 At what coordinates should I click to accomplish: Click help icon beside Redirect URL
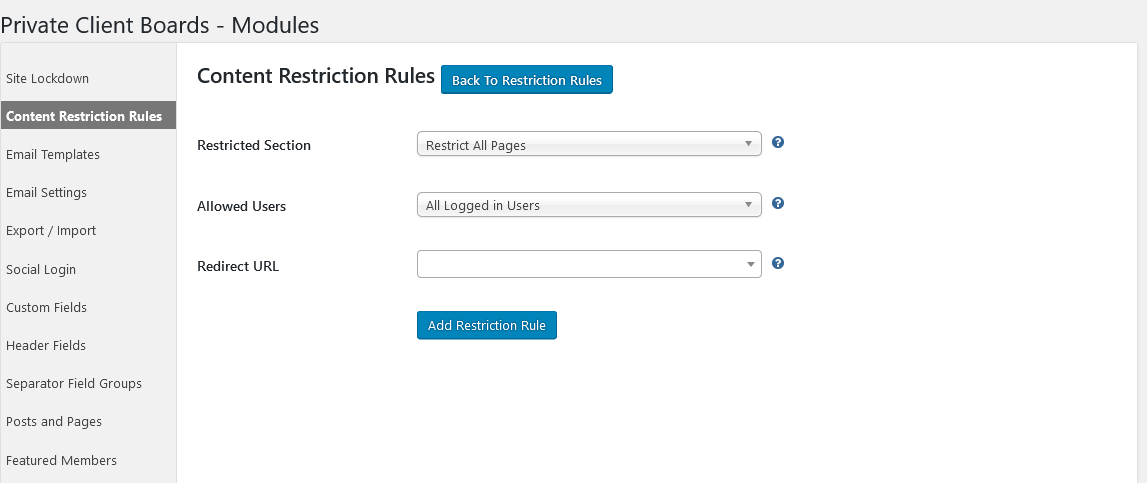[778, 264]
